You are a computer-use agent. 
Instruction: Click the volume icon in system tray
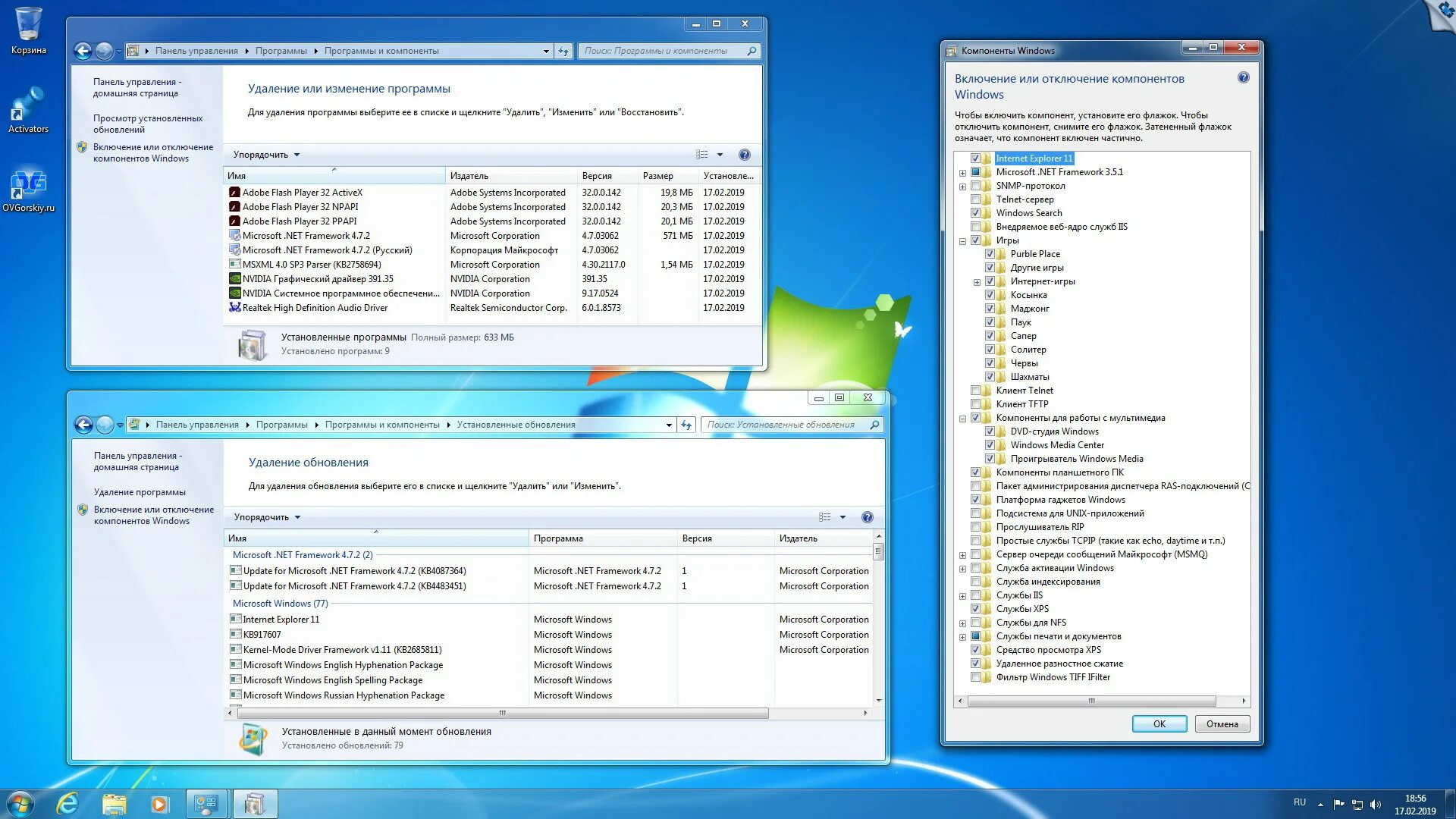[1376, 804]
